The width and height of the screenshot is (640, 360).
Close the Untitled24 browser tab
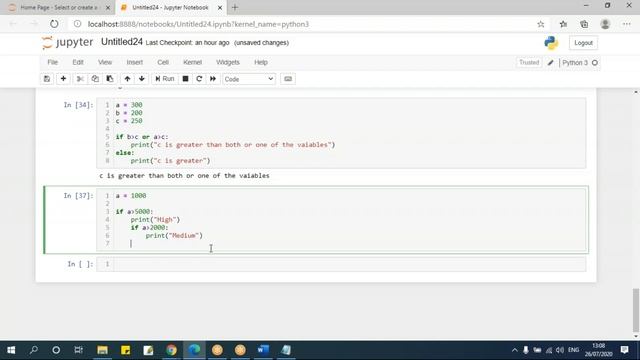pyautogui.click(x=220, y=8)
